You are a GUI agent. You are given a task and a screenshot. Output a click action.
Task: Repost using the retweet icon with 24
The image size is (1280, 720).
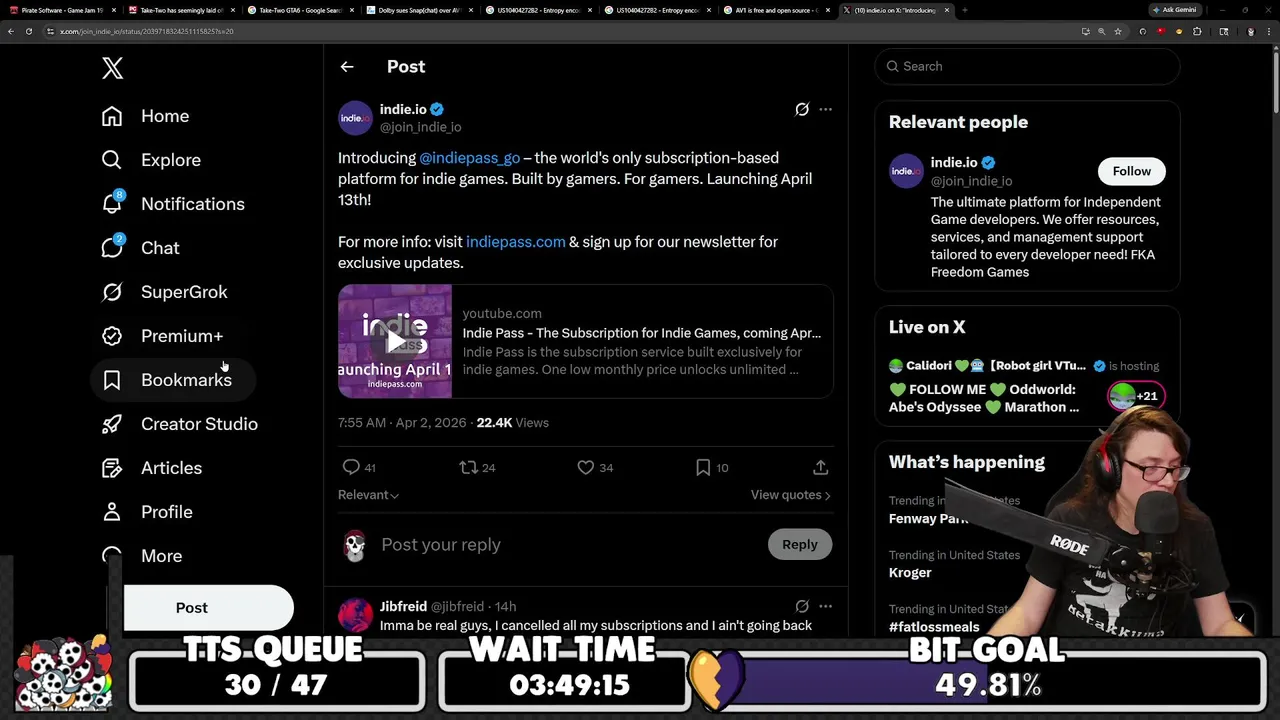(x=468, y=467)
